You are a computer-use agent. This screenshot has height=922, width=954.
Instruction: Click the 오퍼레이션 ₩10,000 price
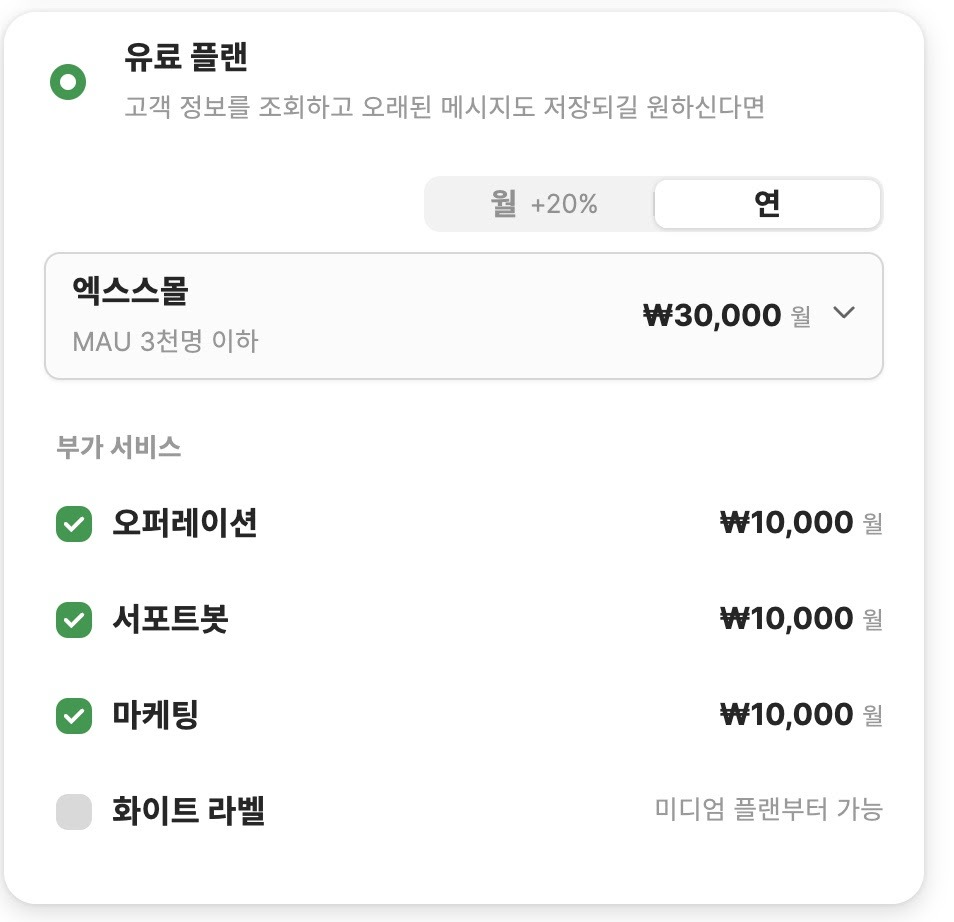click(786, 523)
